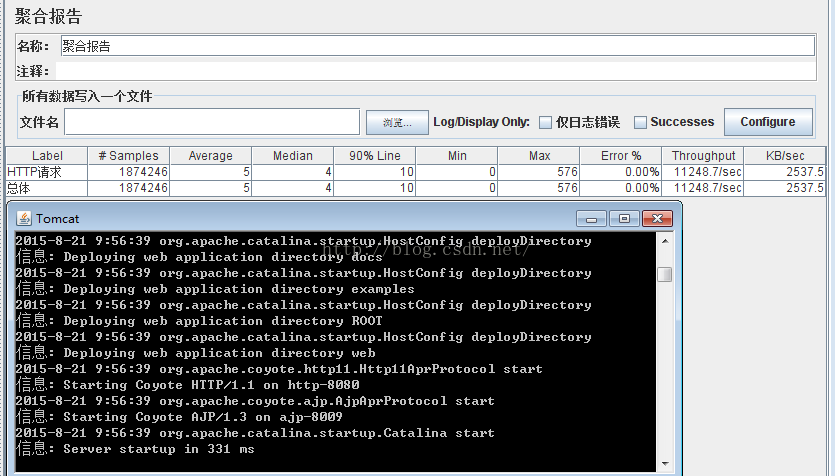The image size is (835, 476).
Task: Click the Average column header
Action: tap(210, 156)
